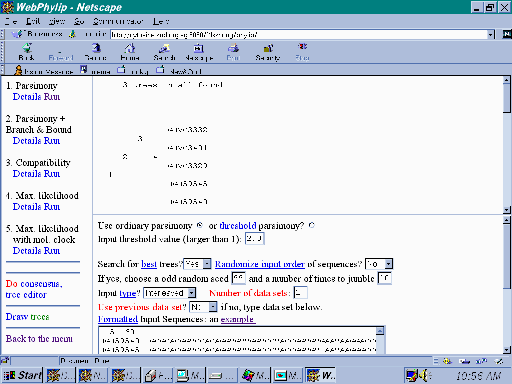Go to Home via toolbar icon

[130, 48]
